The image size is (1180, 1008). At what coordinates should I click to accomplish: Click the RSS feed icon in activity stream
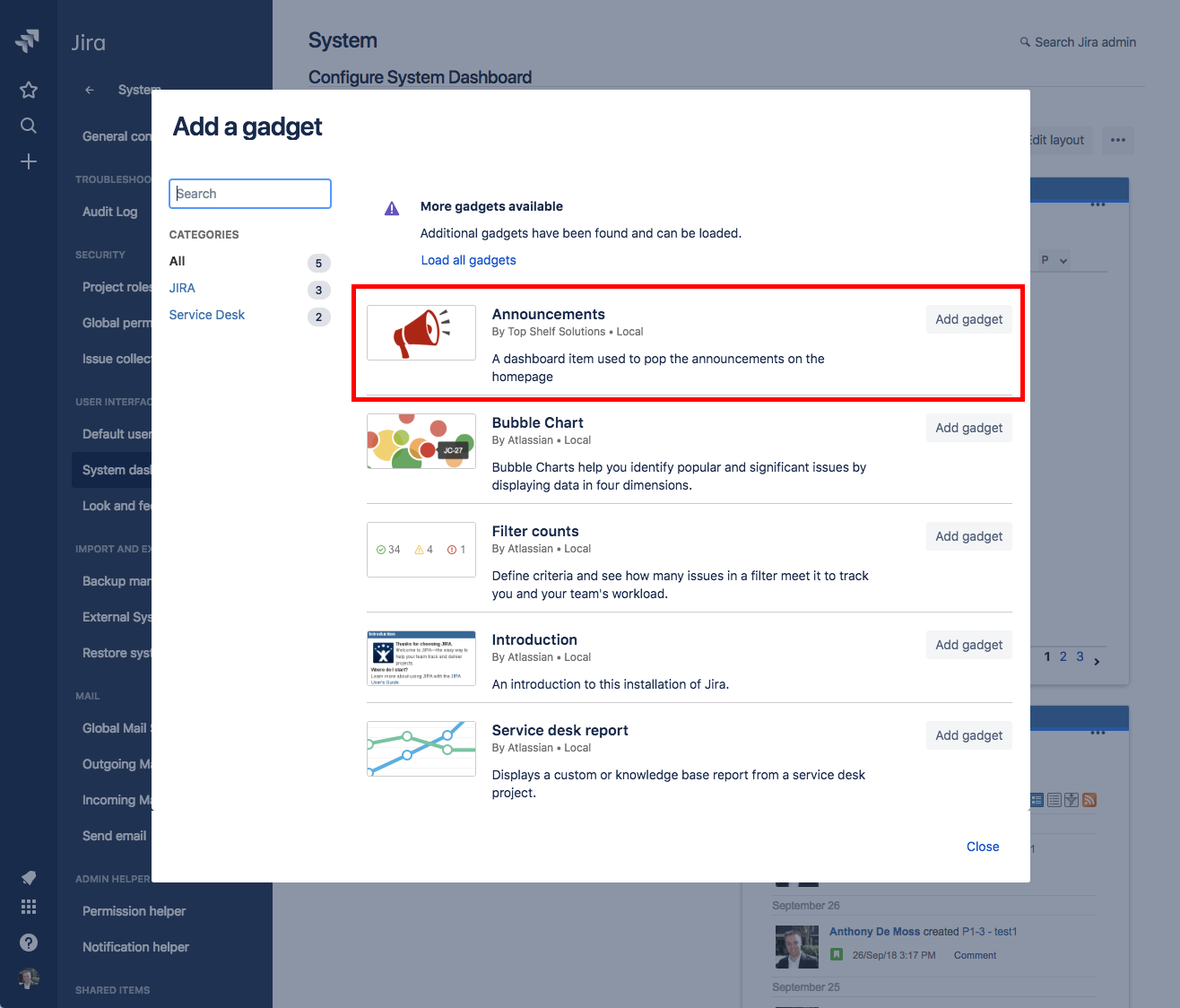coord(1089,800)
